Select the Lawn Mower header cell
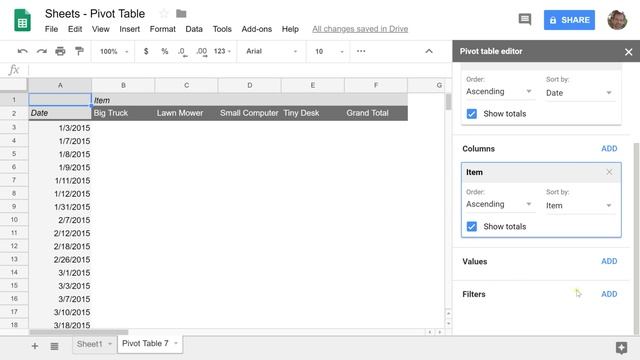The height and width of the screenshot is (360, 640). (187, 113)
